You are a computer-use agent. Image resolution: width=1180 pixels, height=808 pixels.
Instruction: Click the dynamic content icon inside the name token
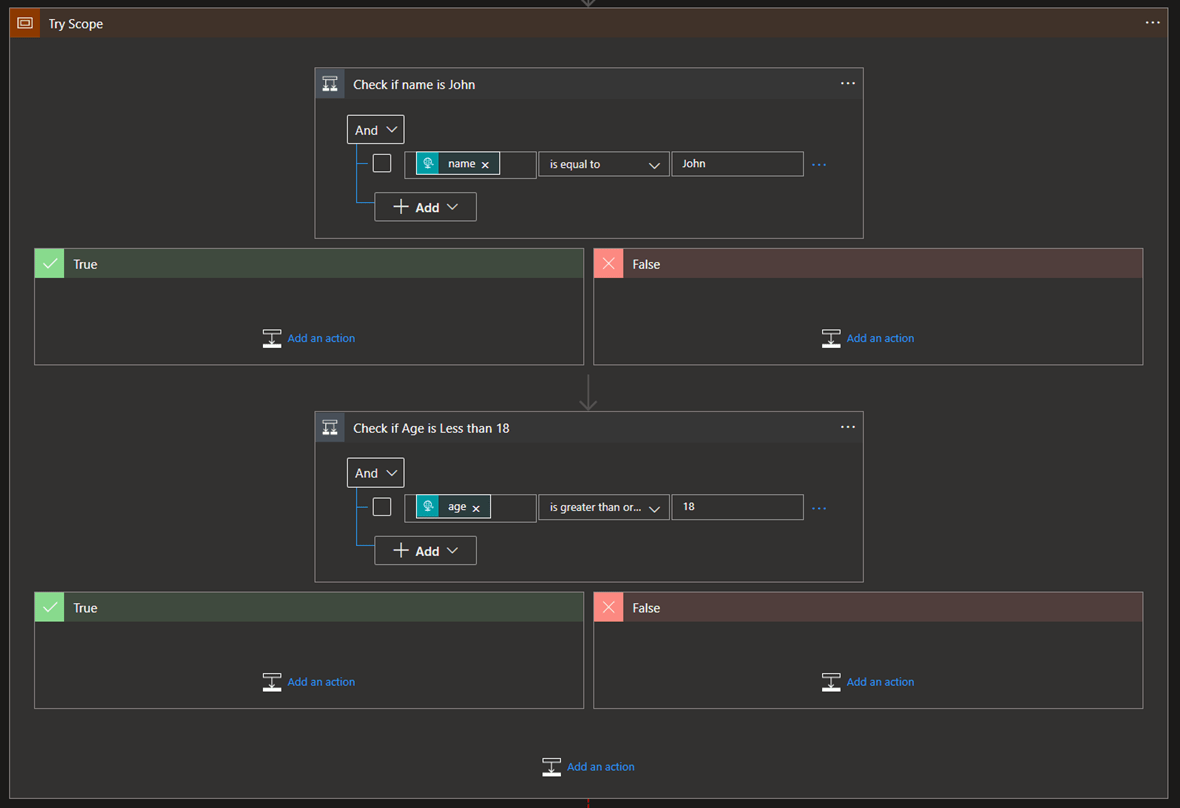click(430, 162)
